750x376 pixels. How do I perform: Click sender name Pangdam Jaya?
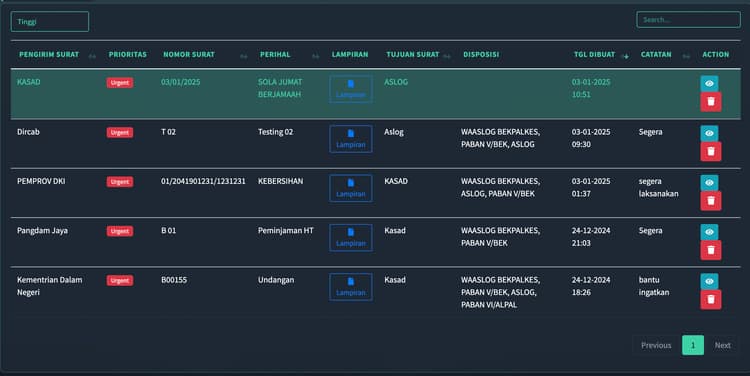coord(43,231)
